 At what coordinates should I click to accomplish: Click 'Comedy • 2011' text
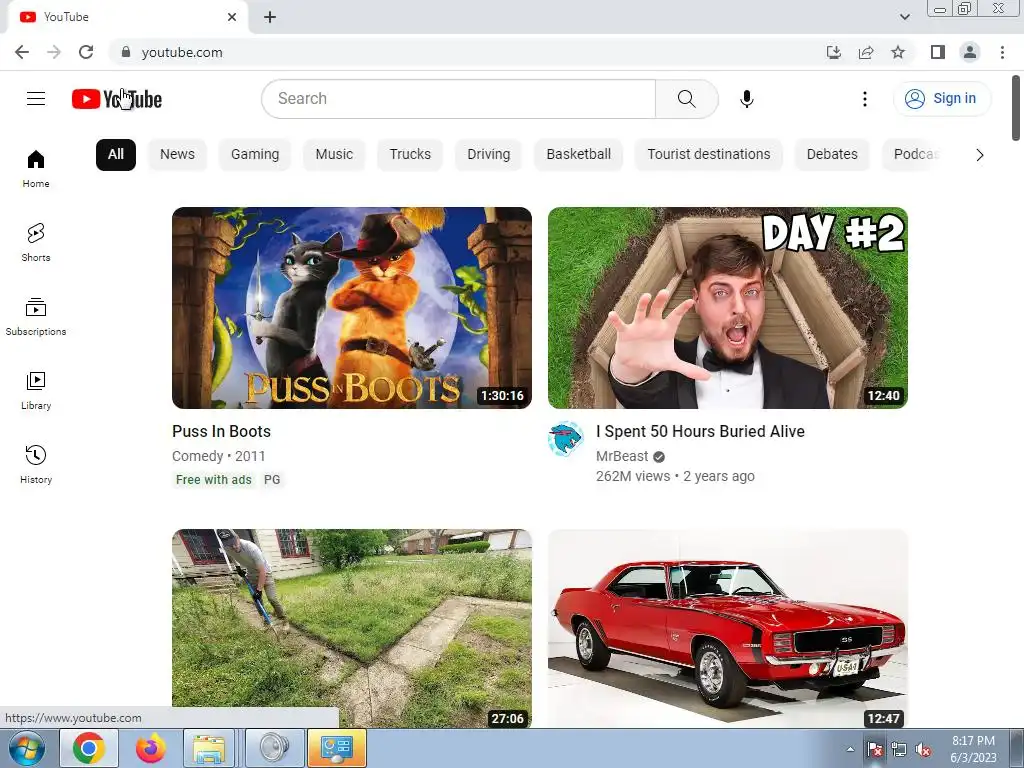[x=219, y=456]
